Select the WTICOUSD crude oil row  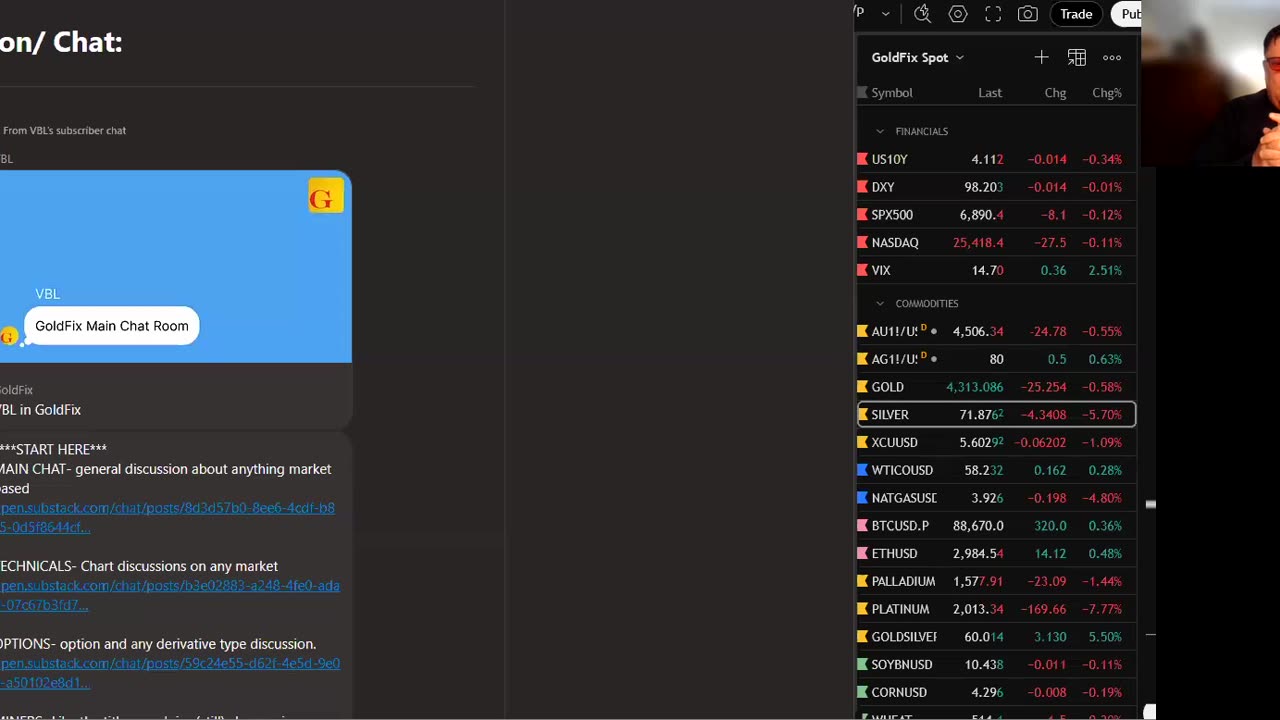click(996, 470)
